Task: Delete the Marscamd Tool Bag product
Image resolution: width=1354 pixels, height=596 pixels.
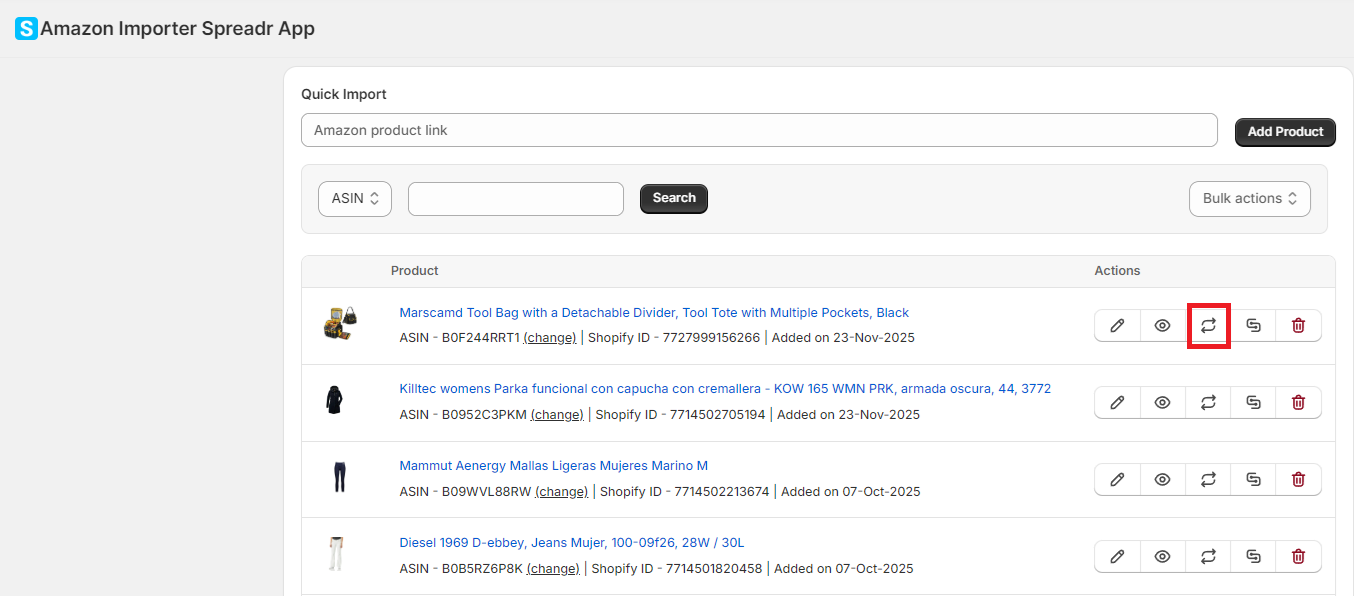Action: [1298, 325]
